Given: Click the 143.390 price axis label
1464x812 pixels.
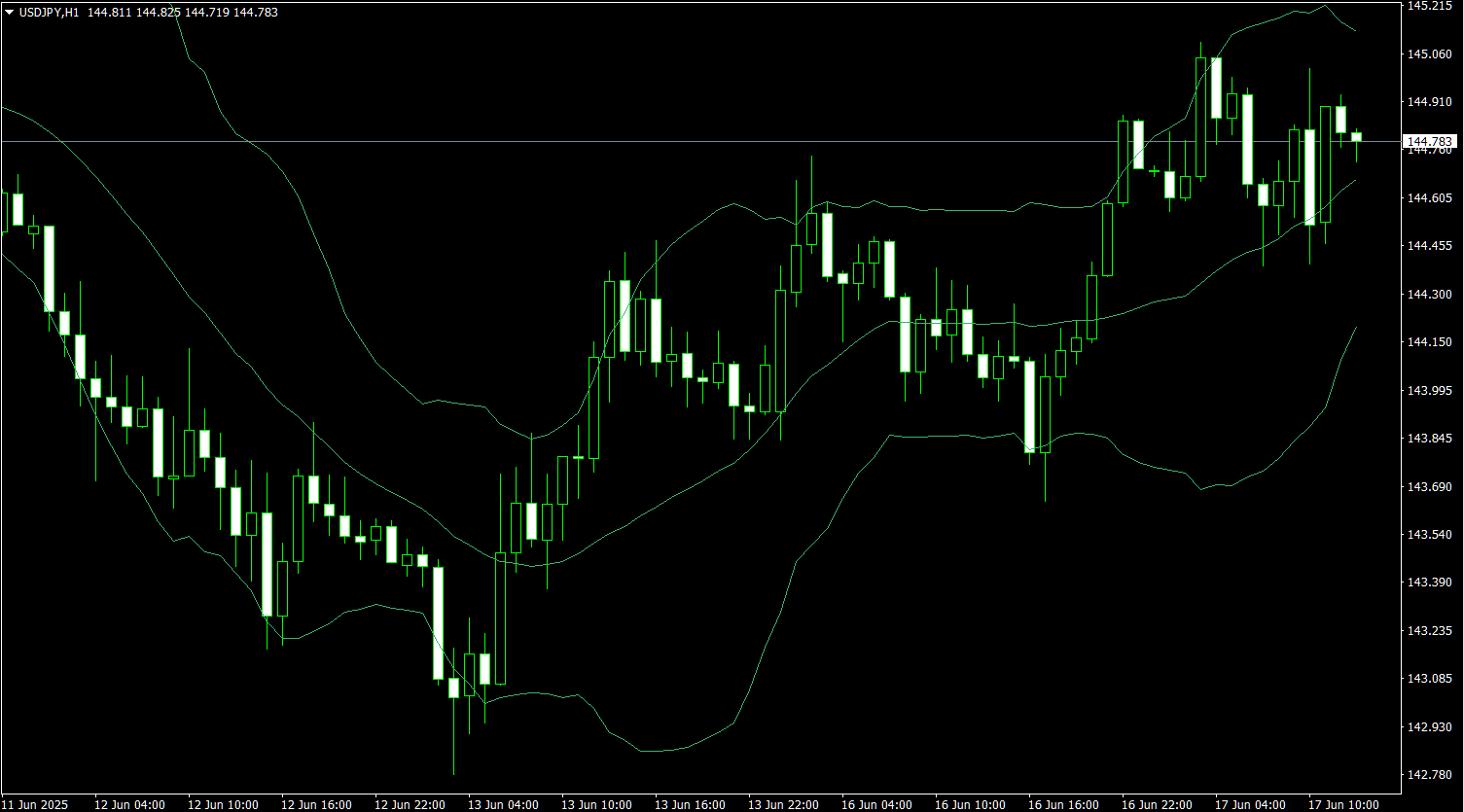Looking at the screenshot, I should (1429, 582).
